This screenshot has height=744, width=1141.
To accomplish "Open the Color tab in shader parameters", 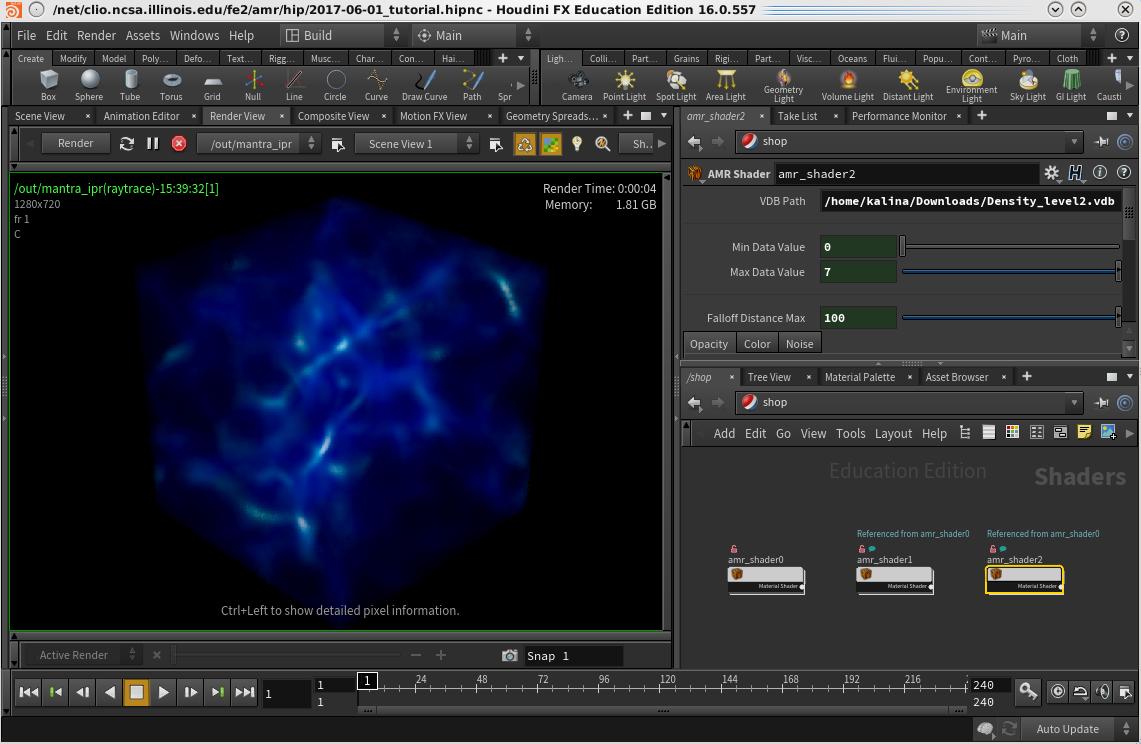I will click(757, 344).
